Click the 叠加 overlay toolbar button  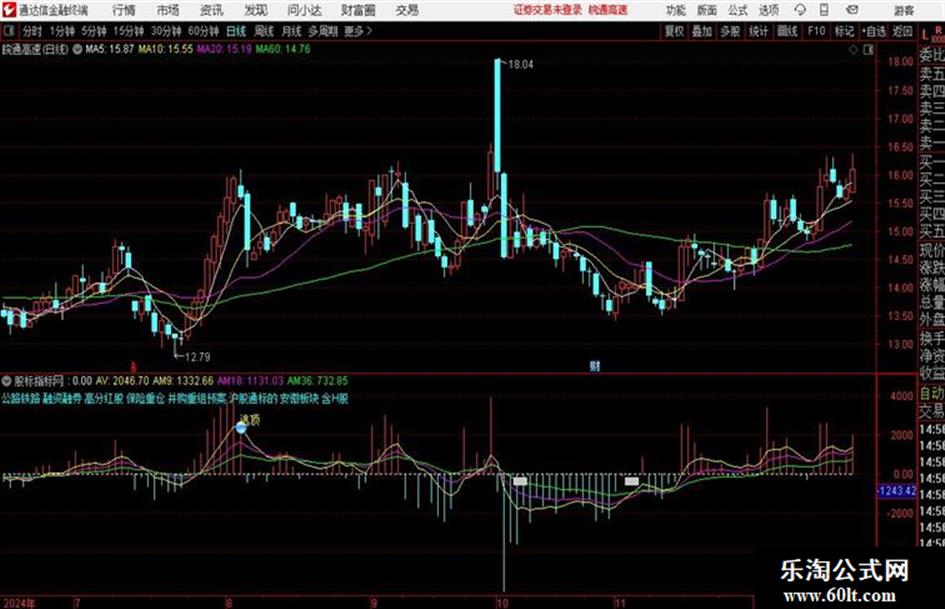click(x=702, y=31)
